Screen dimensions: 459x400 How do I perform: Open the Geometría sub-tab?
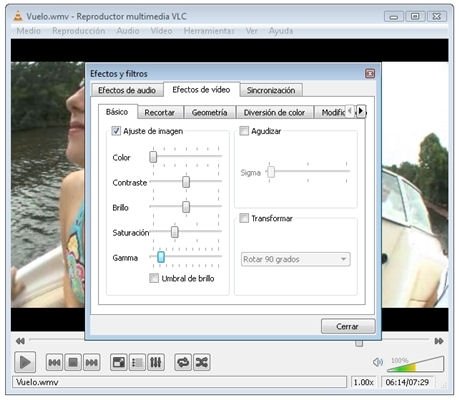pos(209,113)
